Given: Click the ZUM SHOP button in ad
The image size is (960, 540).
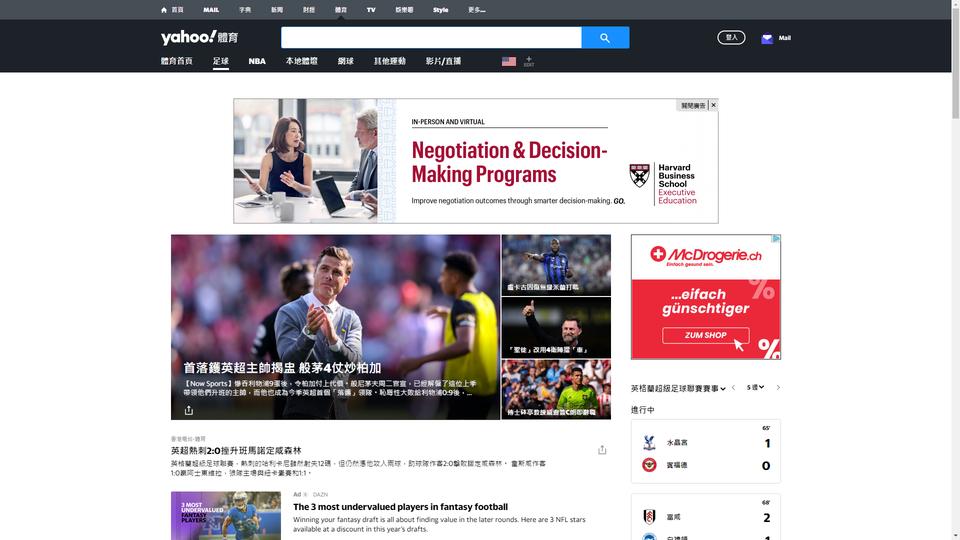Looking at the screenshot, I should [705, 335].
